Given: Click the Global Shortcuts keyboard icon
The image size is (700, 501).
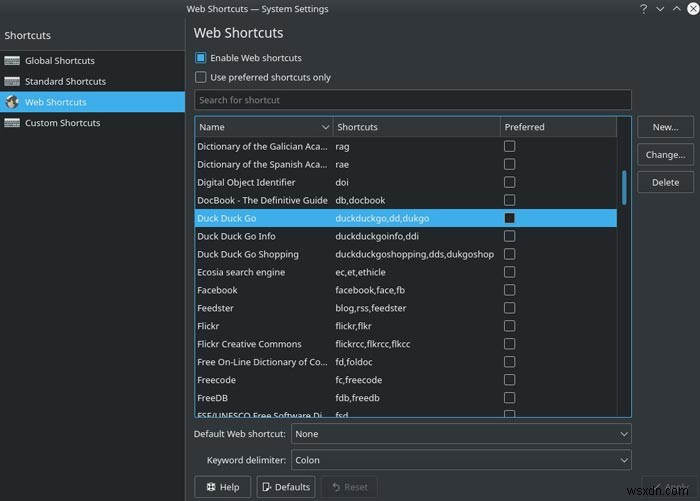Looking at the screenshot, I should [12, 61].
